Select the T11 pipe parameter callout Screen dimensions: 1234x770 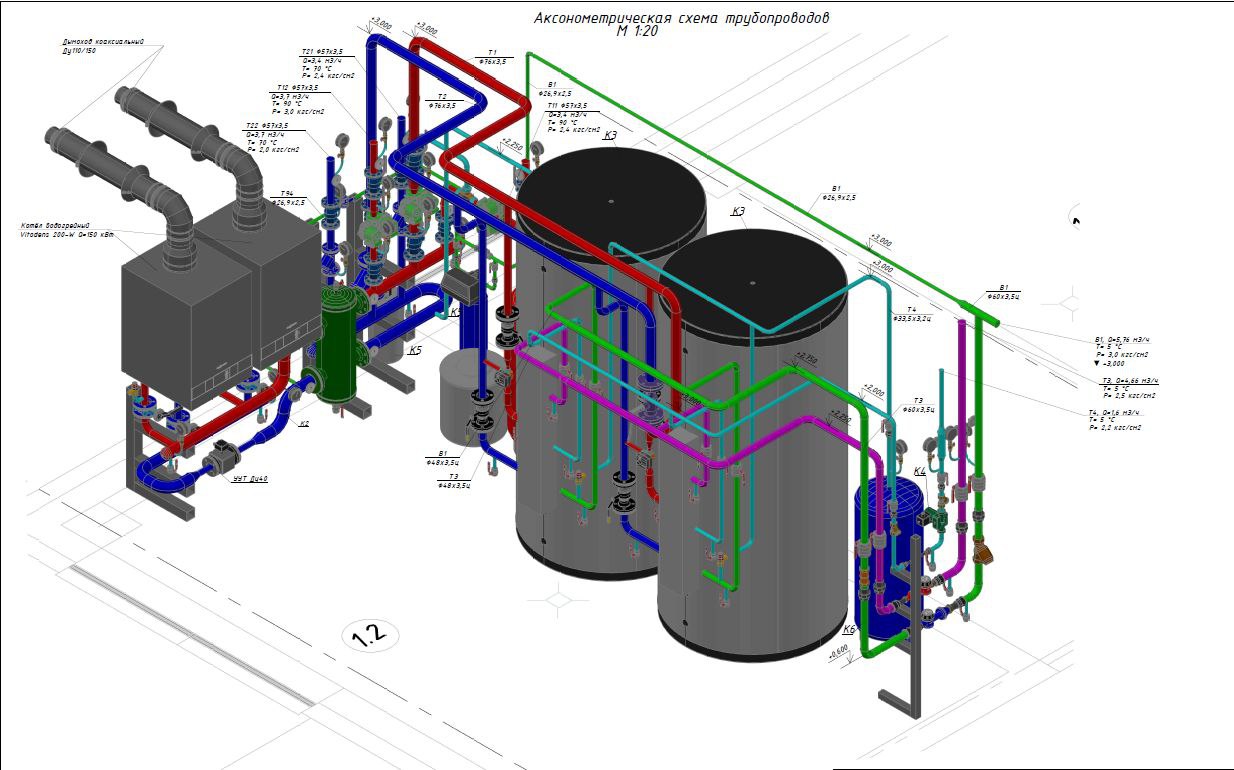(573, 117)
